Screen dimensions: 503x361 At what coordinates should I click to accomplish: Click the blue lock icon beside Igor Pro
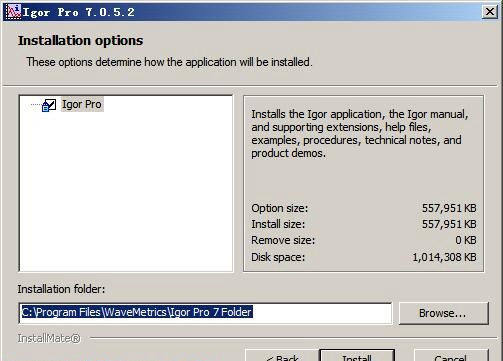pyautogui.click(x=45, y=107)
